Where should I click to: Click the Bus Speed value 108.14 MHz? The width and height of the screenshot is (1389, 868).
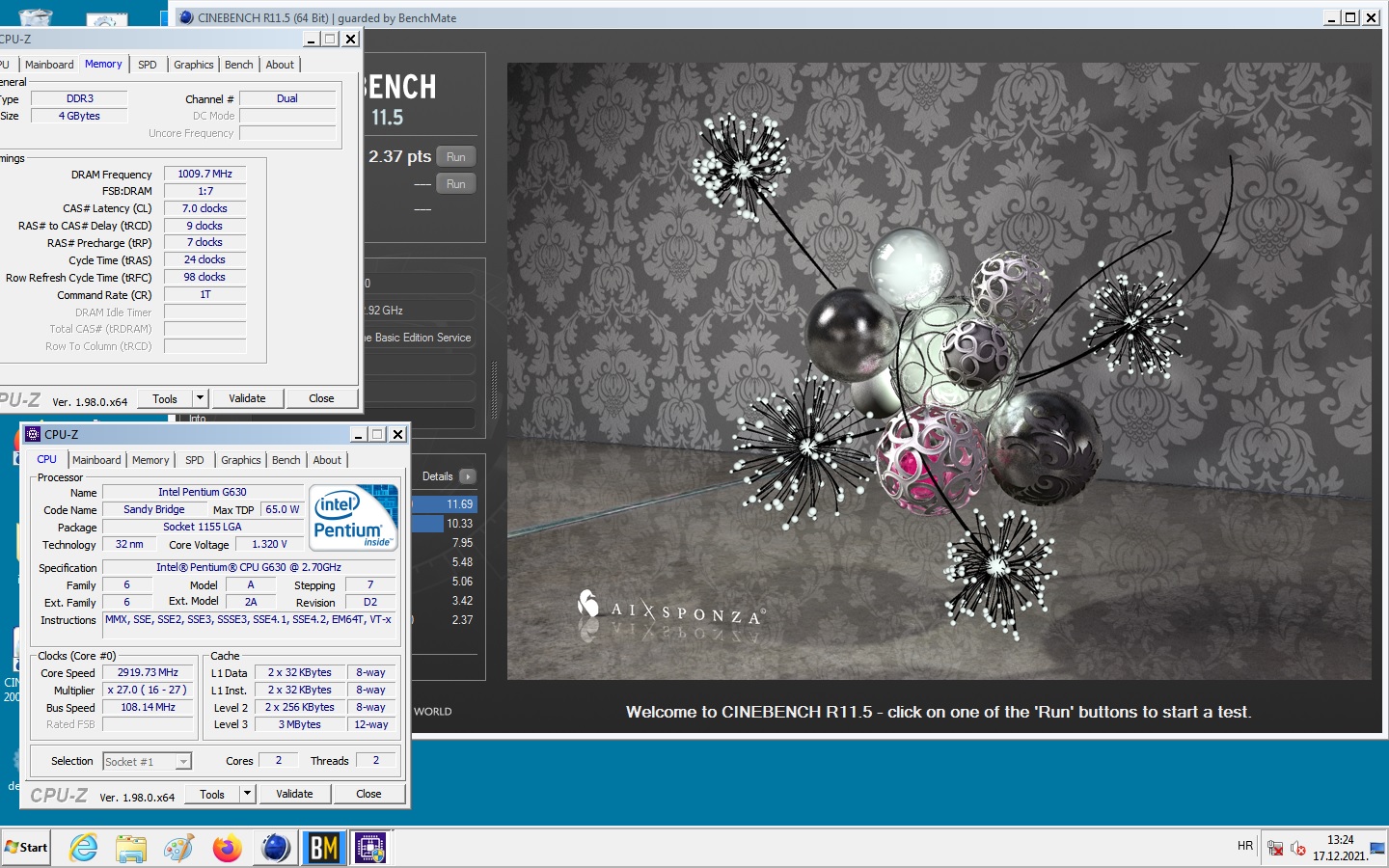tap(148, 707)
